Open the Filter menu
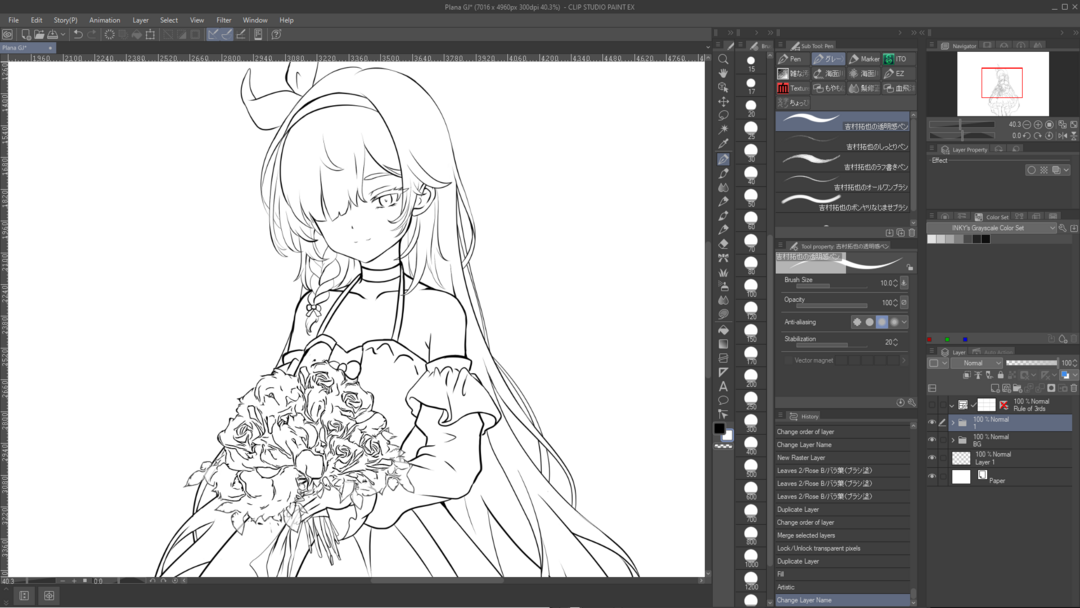The height and width of the screenshot is (608, 1080). tap(223, 20)
